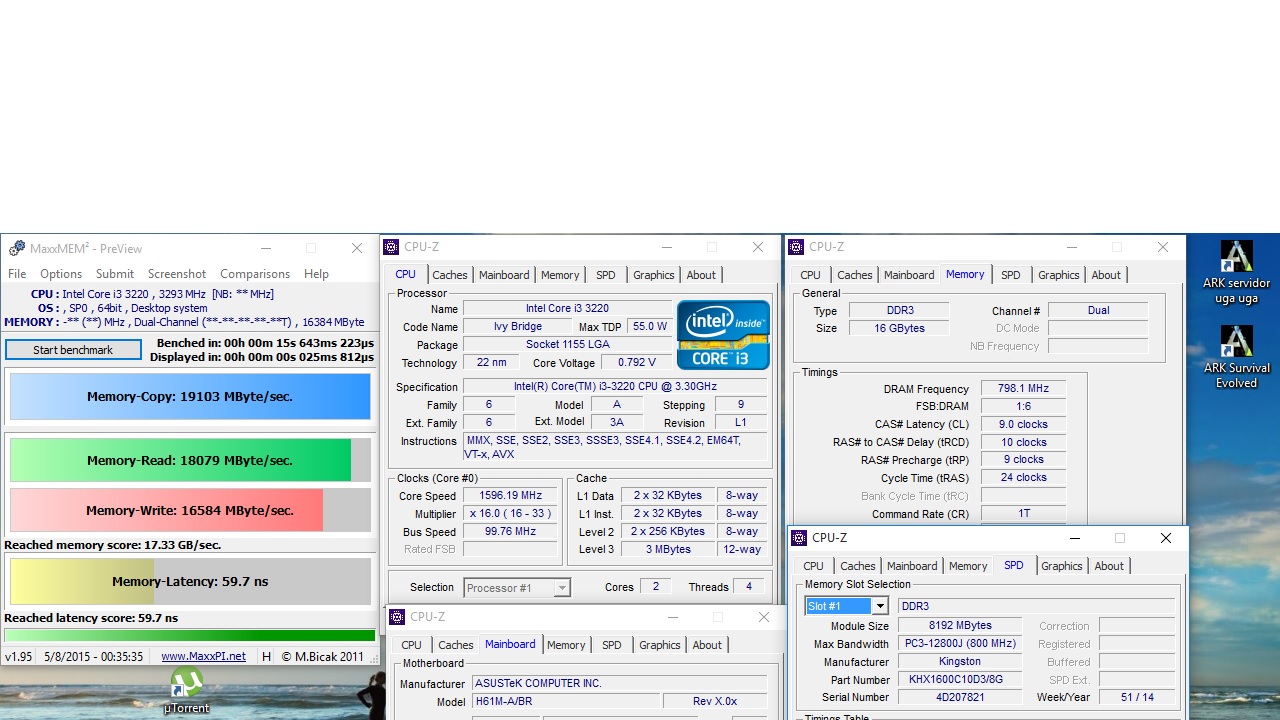The width and height of the screenshot is (1280, 720).
Task: Click the Start benchmark button
Action: (x=73, y=350)
